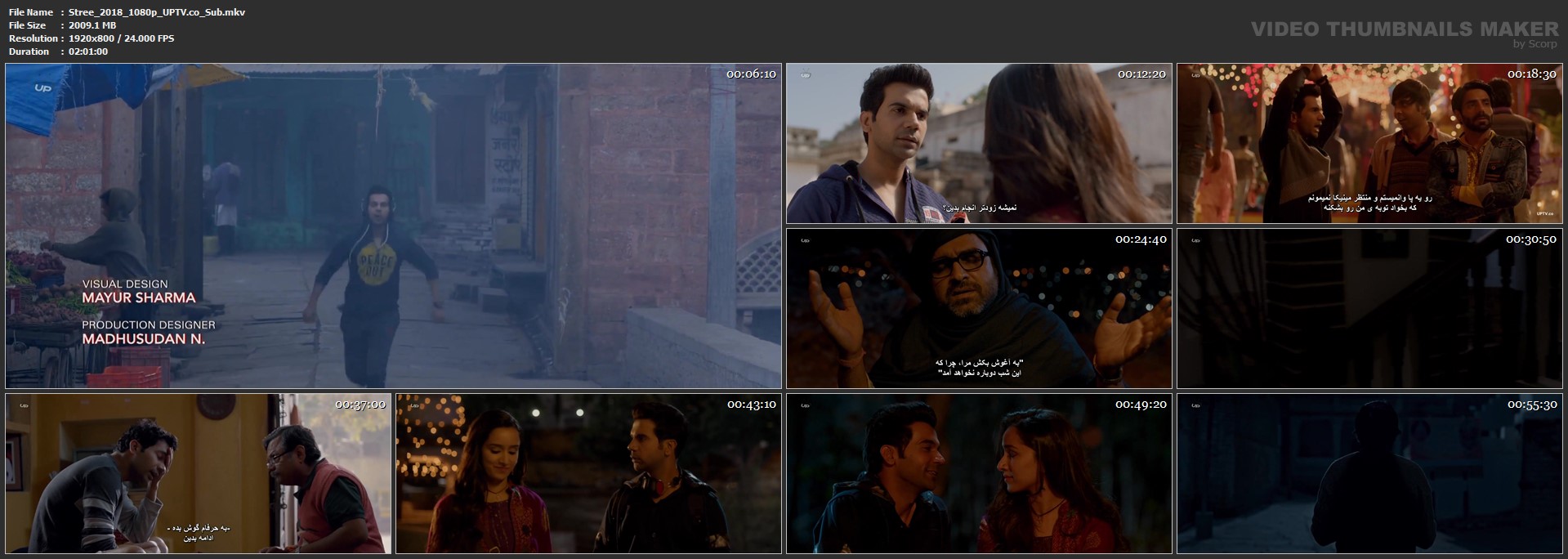Click the File Size label
The width and height of the screenshot is (1568, 559).
[x=27, y=25]
